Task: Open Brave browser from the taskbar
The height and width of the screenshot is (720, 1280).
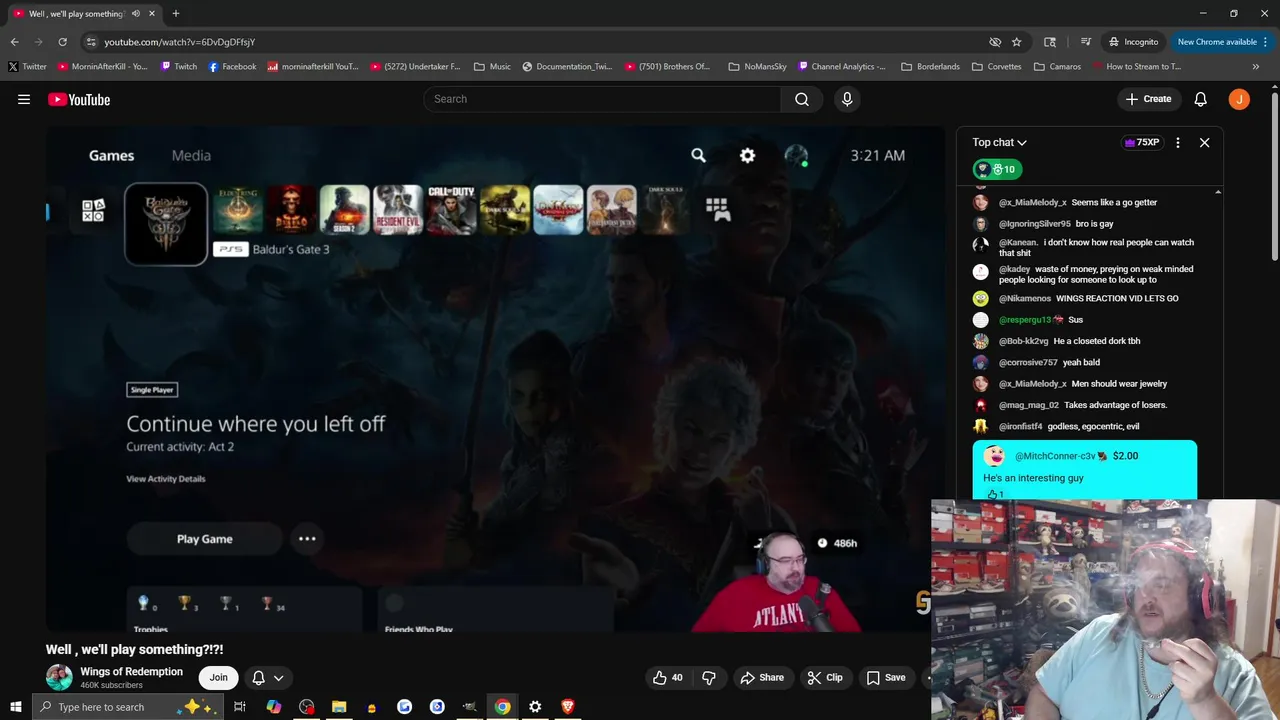Action: (568, 707)
